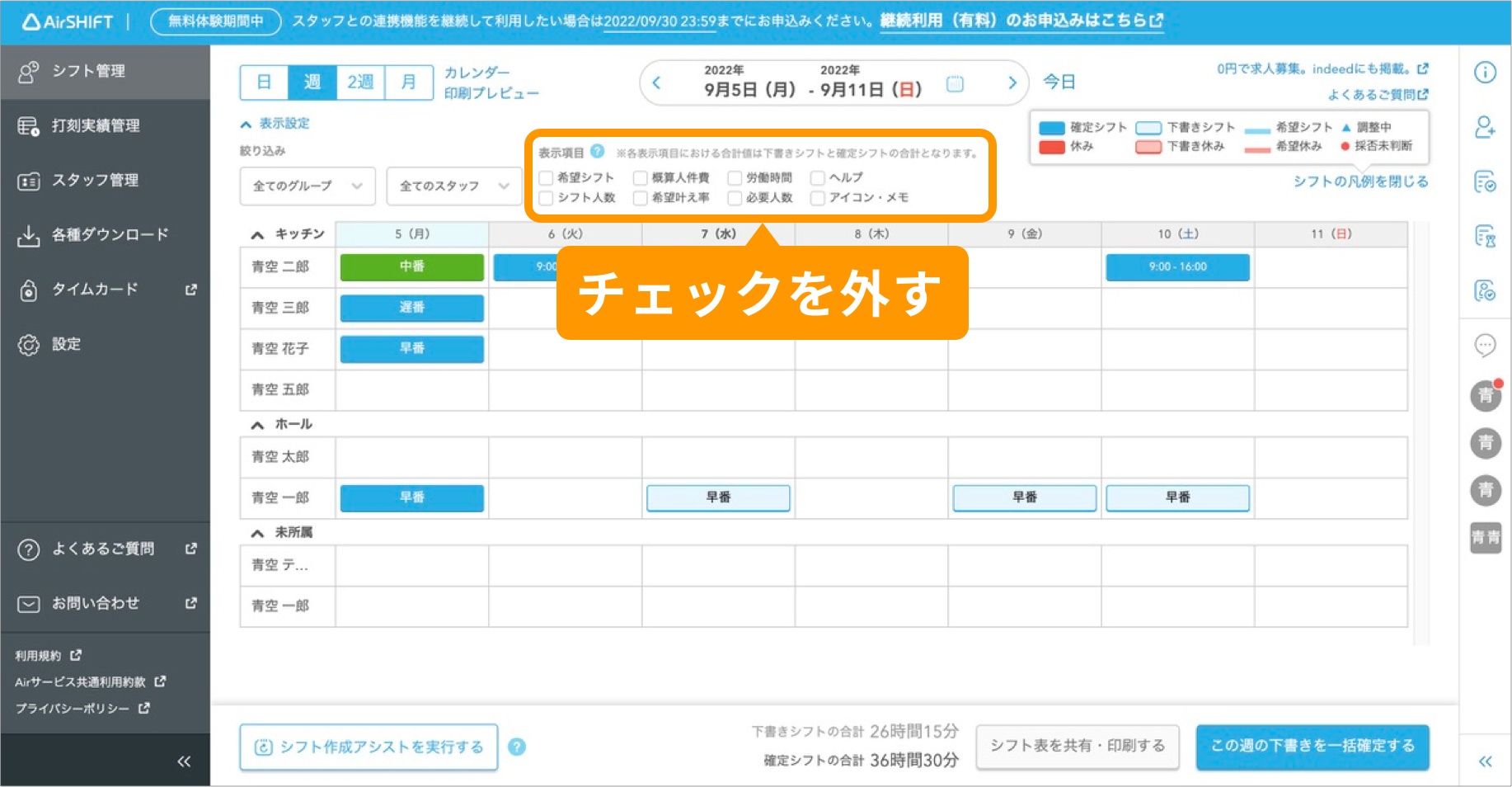Run シフト作成アシストを実行する
This screenshot has height=787, width=1512.
[368, 747]
